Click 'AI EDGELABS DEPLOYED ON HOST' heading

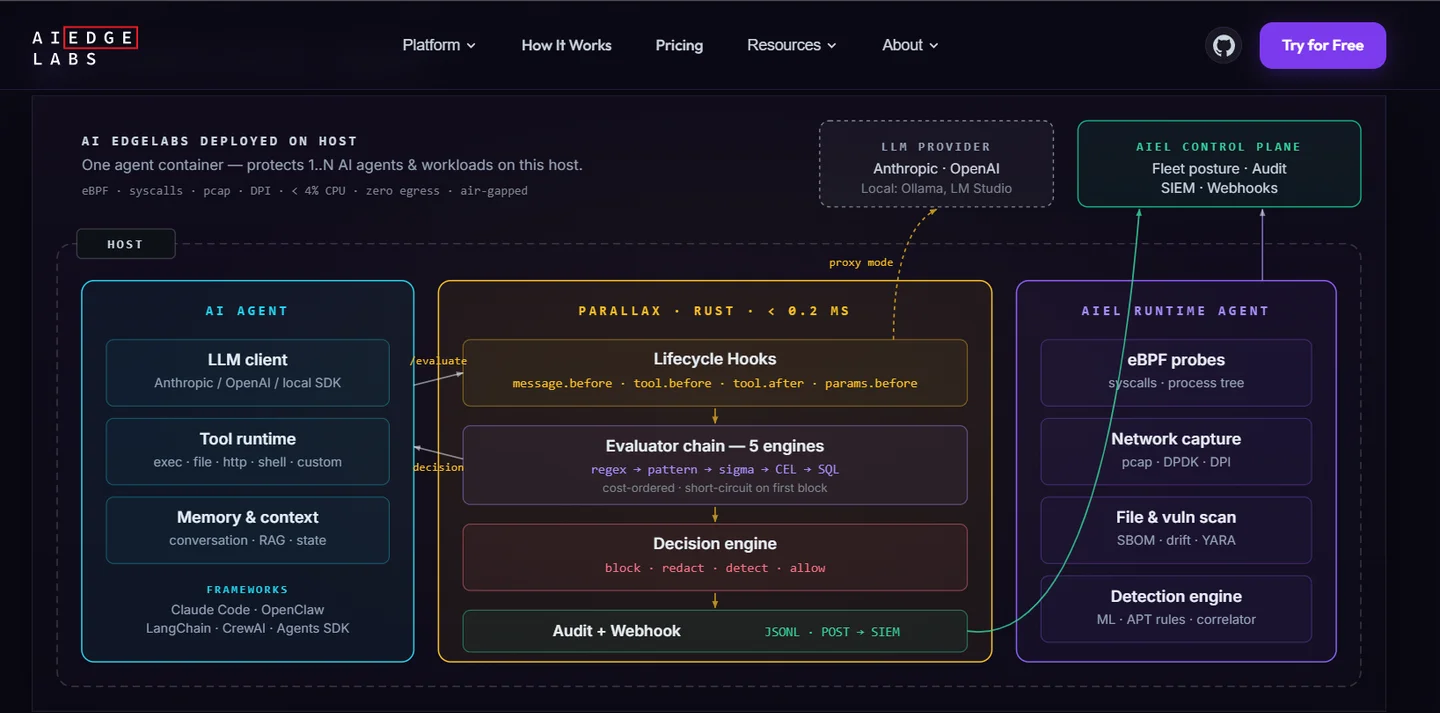point(219,141)
